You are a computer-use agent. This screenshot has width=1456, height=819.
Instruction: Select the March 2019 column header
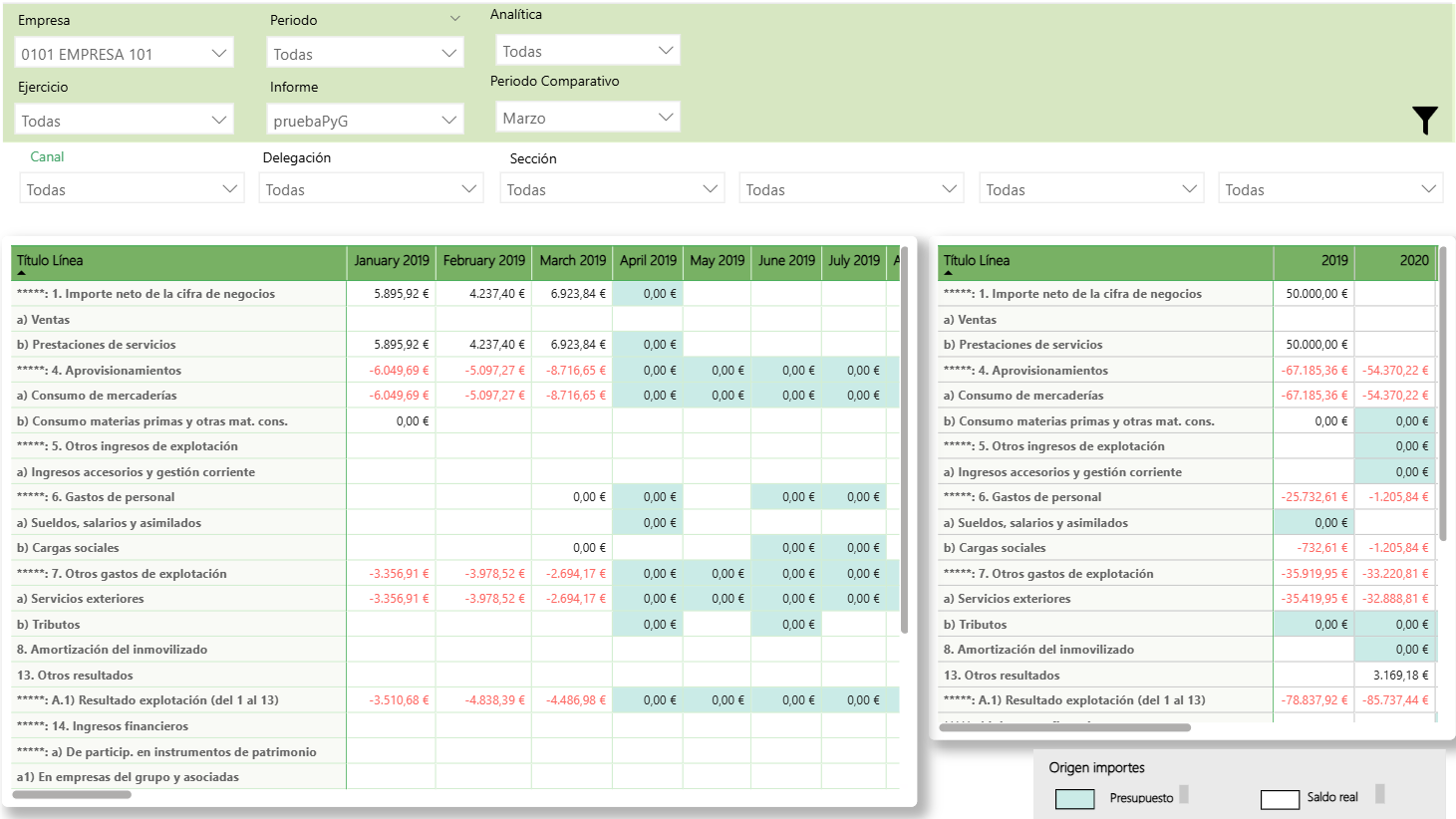pos(572,261)
